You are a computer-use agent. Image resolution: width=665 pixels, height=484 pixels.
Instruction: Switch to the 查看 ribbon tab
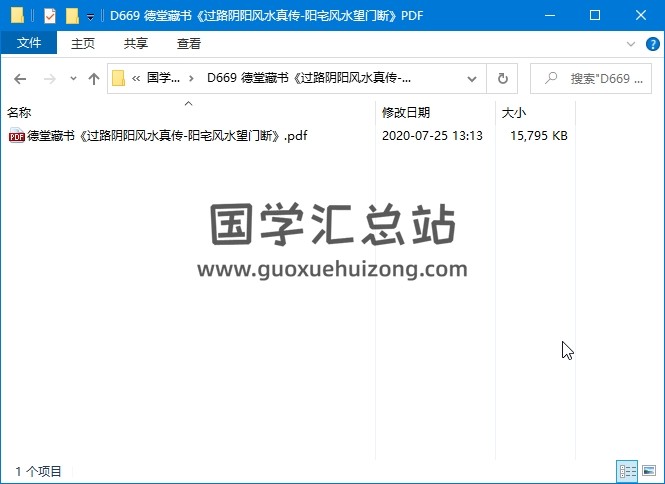click(189, 43)
